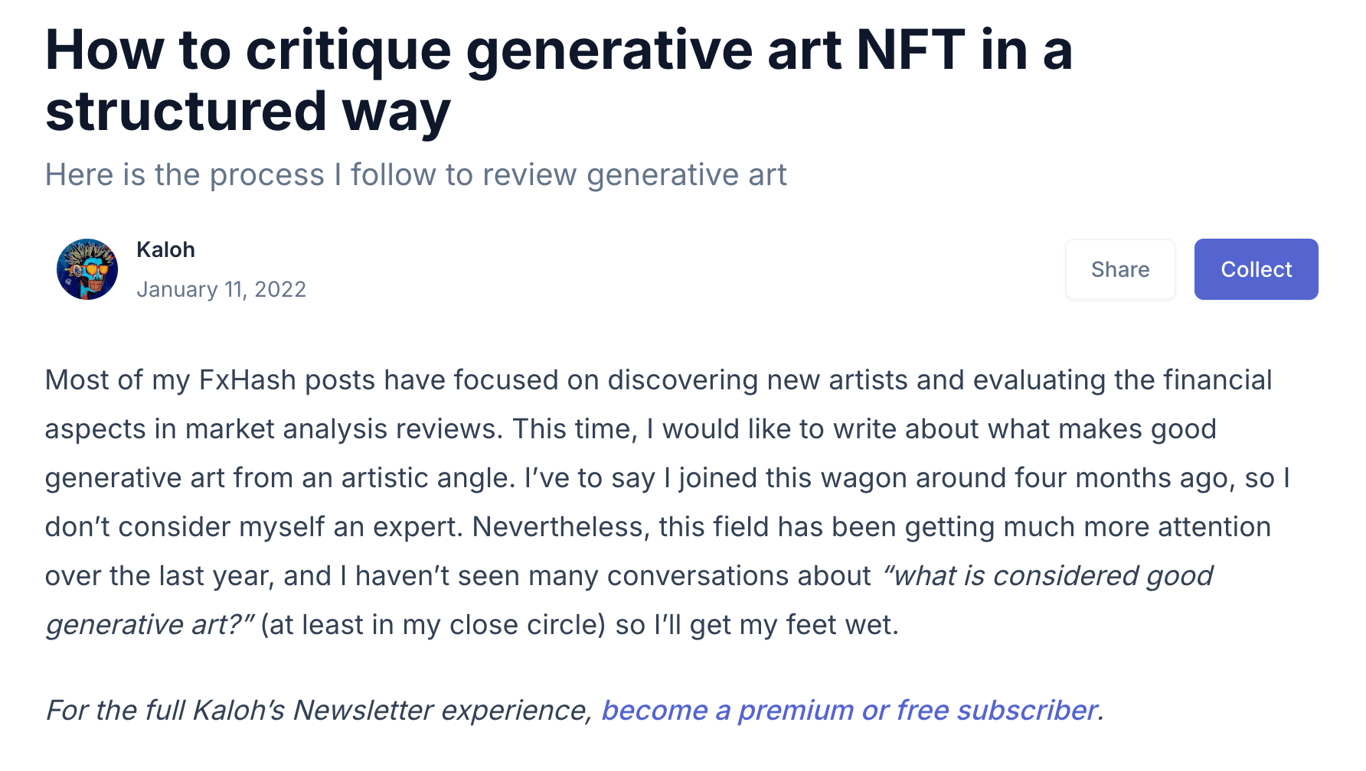Image resolution: width=1366 pixels, height=771 pixels.
Task: Click Kaloh's round avatar picture
Action: click(87, 269)
